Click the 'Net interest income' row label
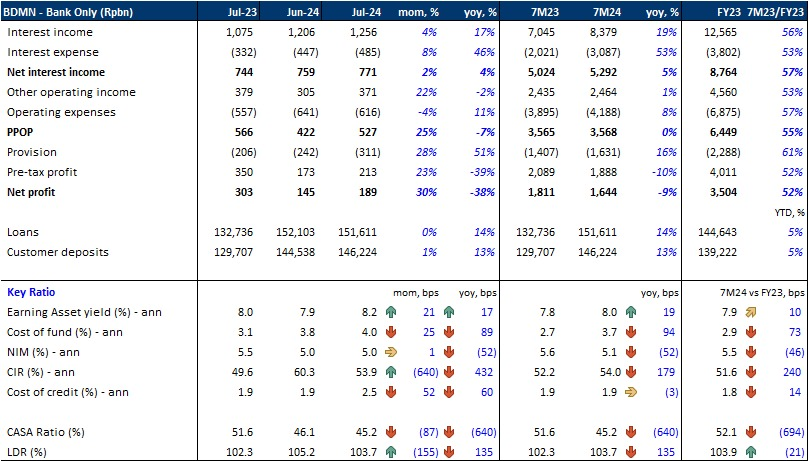This screenshot has width=808, height=461. pyautogui.click(x=56, y=72)
